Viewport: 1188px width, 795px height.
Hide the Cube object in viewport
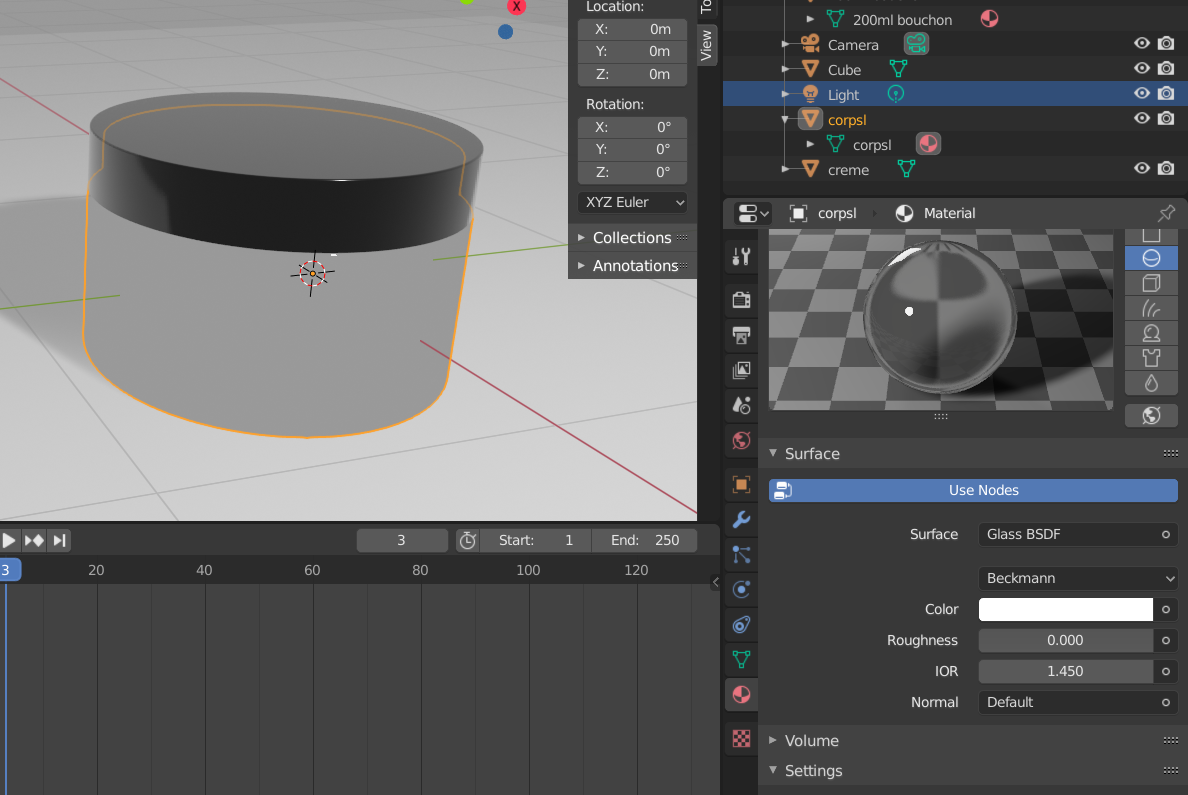coord(1141,68)
